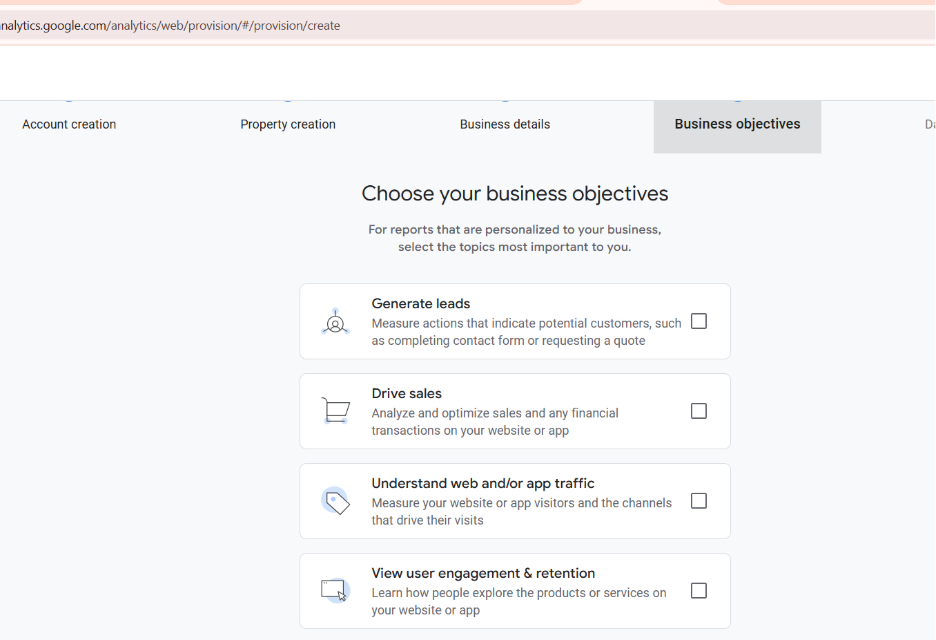Image resolution: width=936 pixels, height=640 pixels.
Task: Click the partially visible Data collection step
Action: tap(929, 124)
